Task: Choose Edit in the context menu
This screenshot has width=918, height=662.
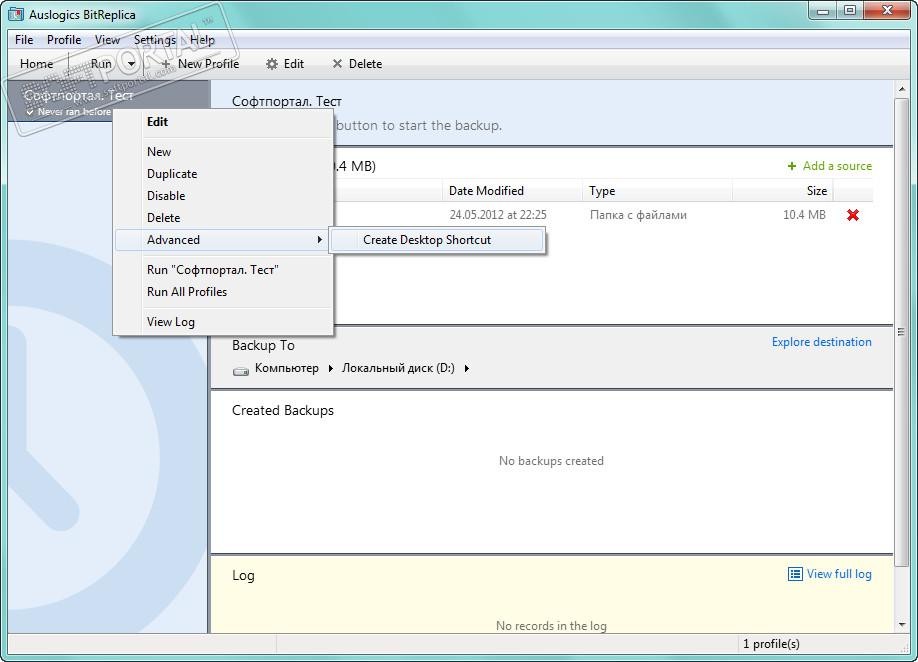Action: click(223, 122)
